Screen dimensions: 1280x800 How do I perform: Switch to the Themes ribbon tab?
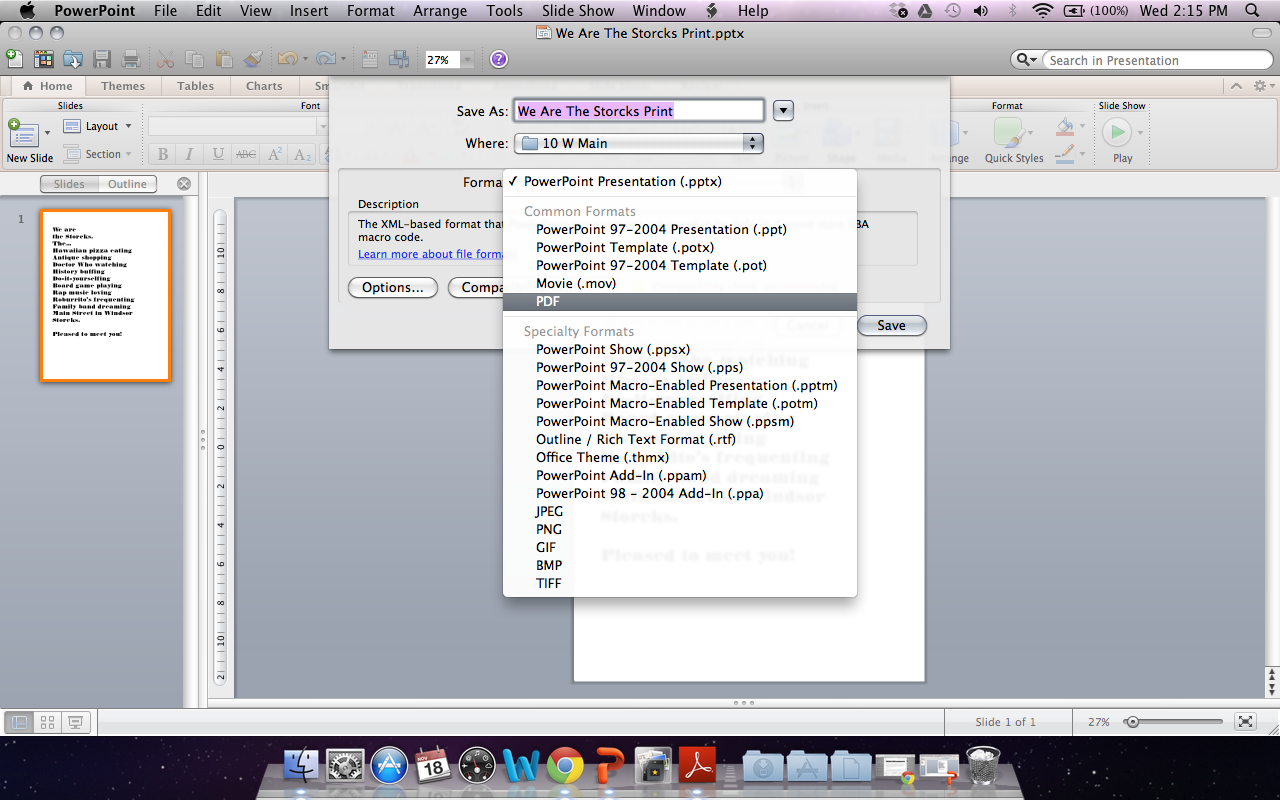[x=123, y=86]
